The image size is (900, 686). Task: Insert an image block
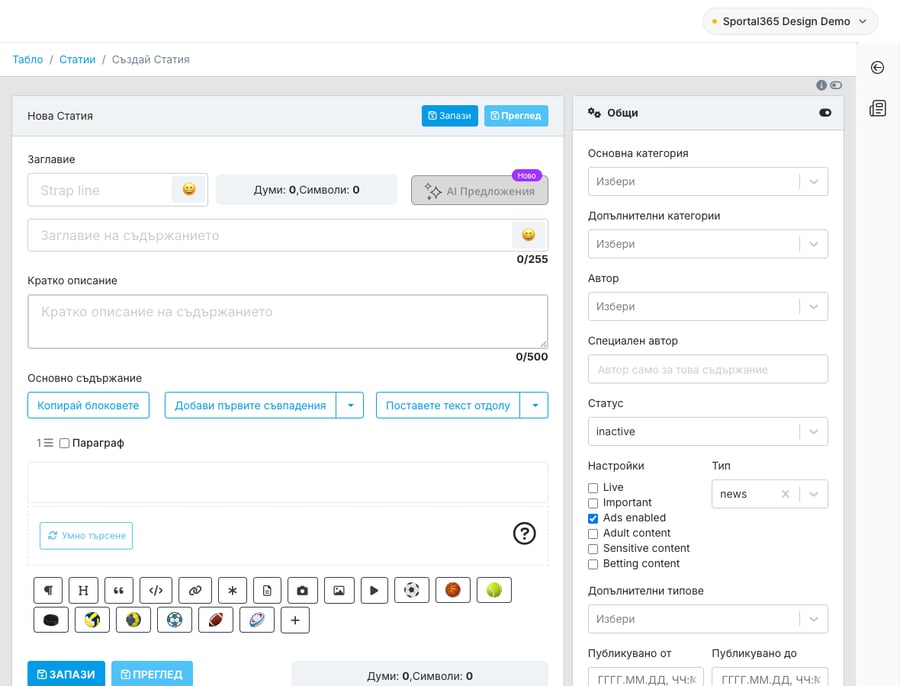[339, 590]
